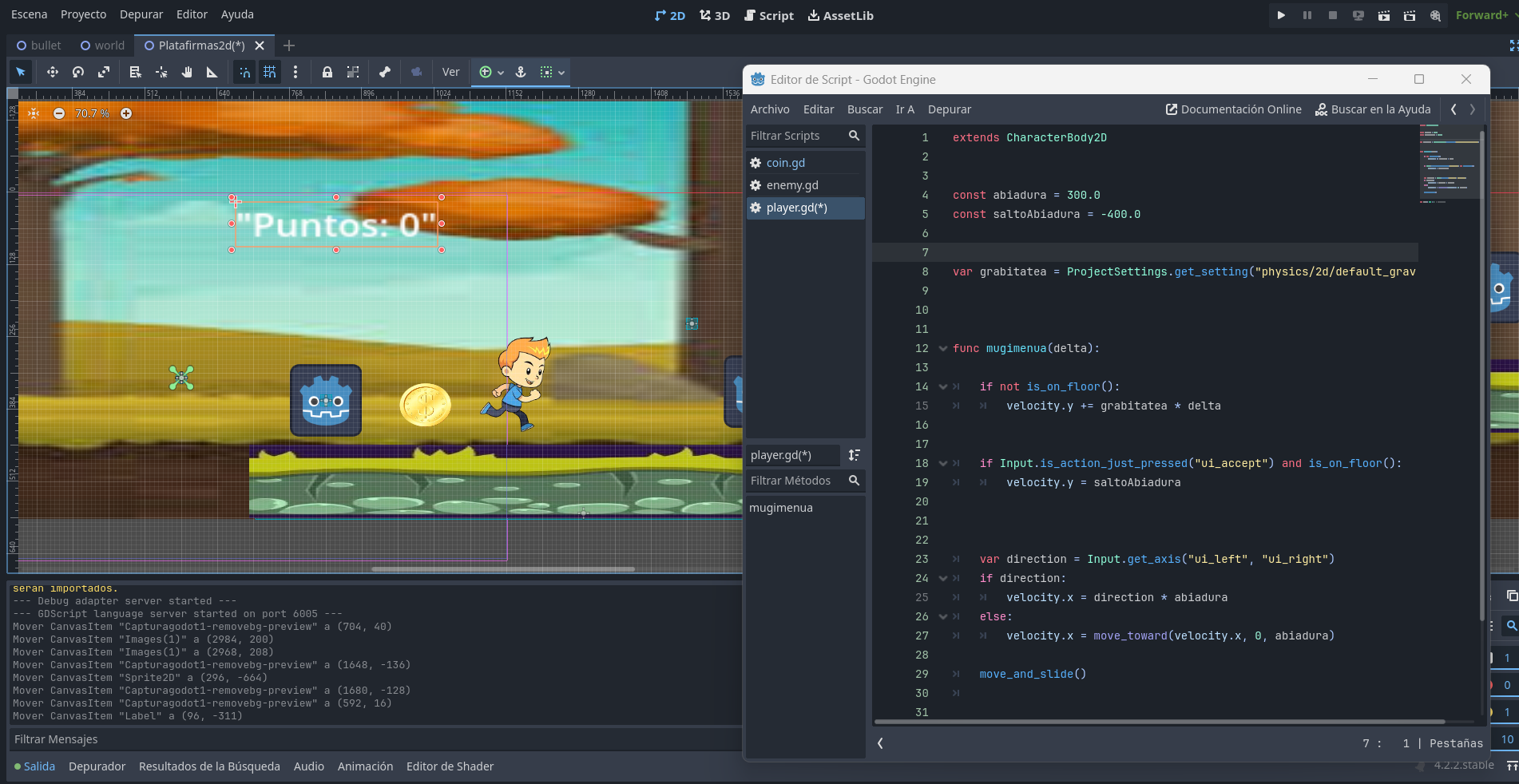
Task: Reset zoom at 70.7 % label
Action: click(x=93, y=113)
